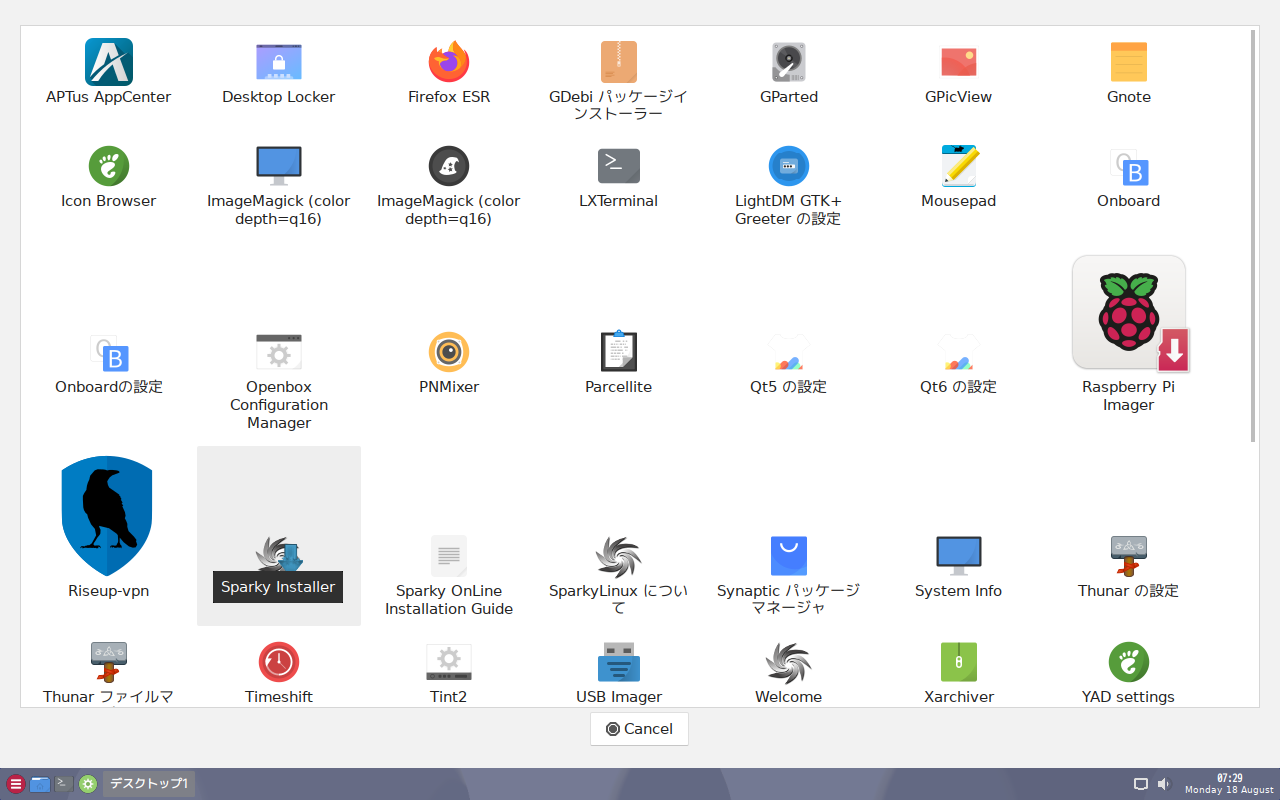Start Firefox ESR browser
This screenshot has height=800, width=1280.
coord(449,71)
